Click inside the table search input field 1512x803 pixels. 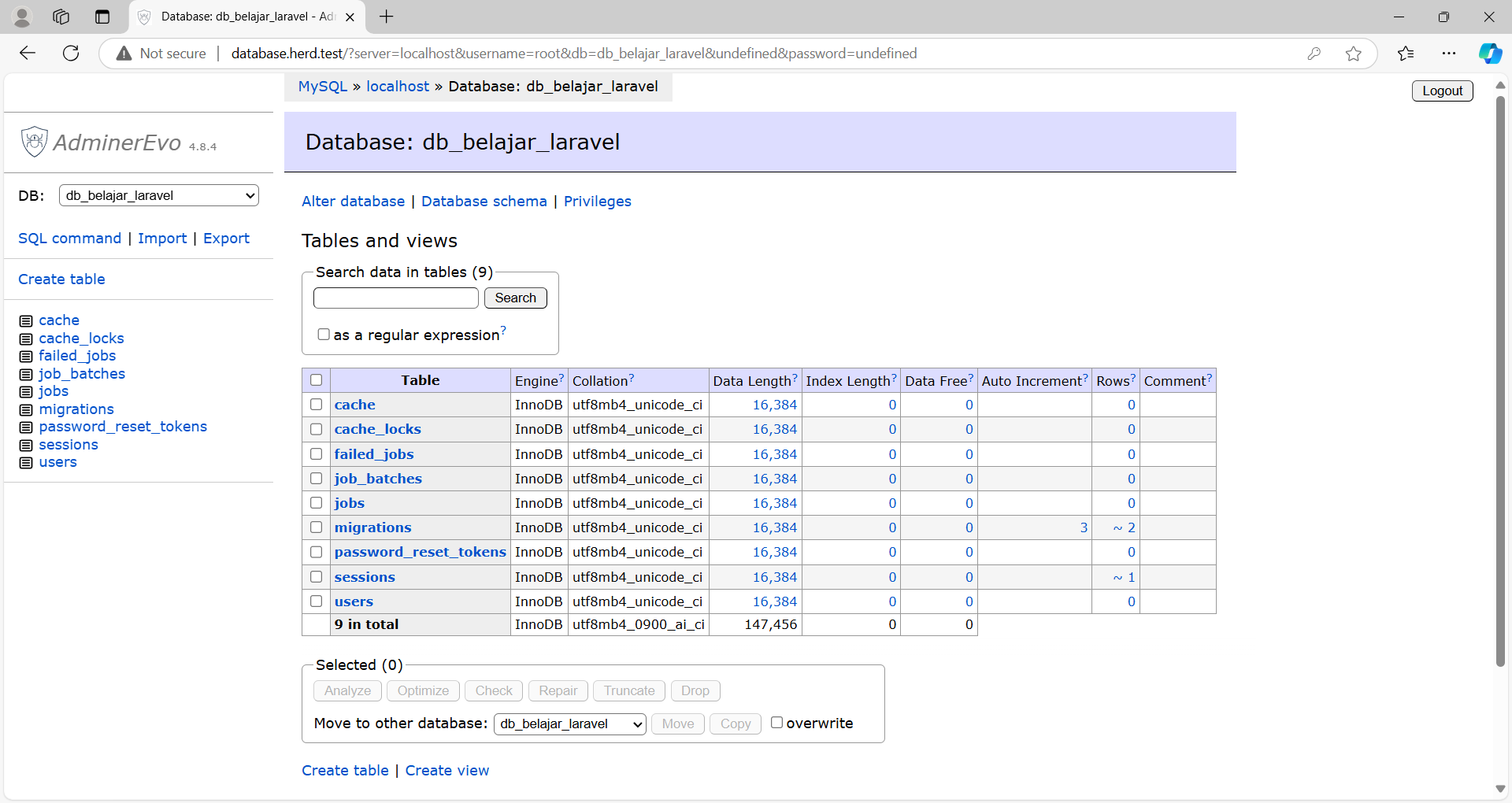[x=395, y=298]
